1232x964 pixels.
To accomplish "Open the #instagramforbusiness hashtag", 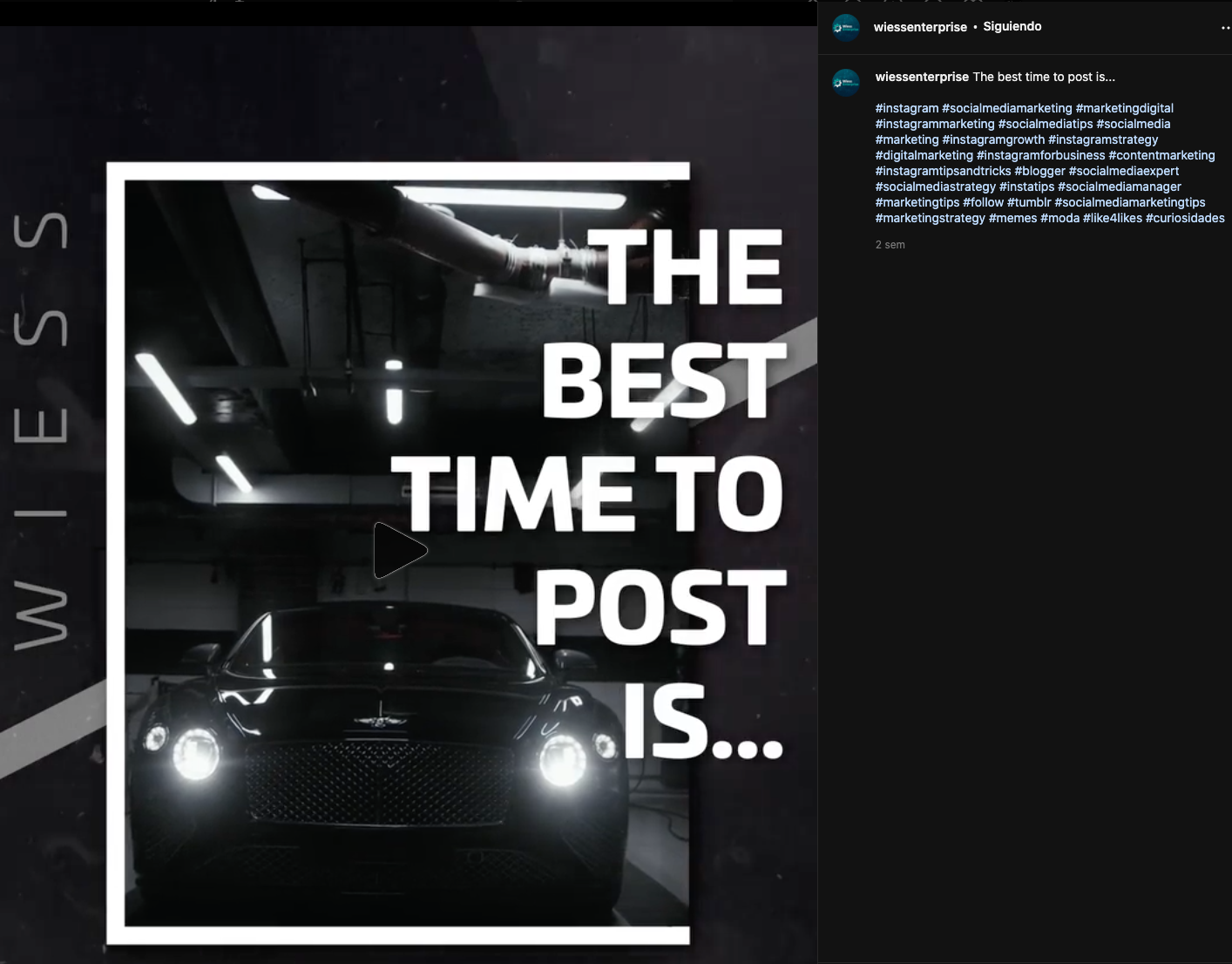I will click(x=1041, y=155).
